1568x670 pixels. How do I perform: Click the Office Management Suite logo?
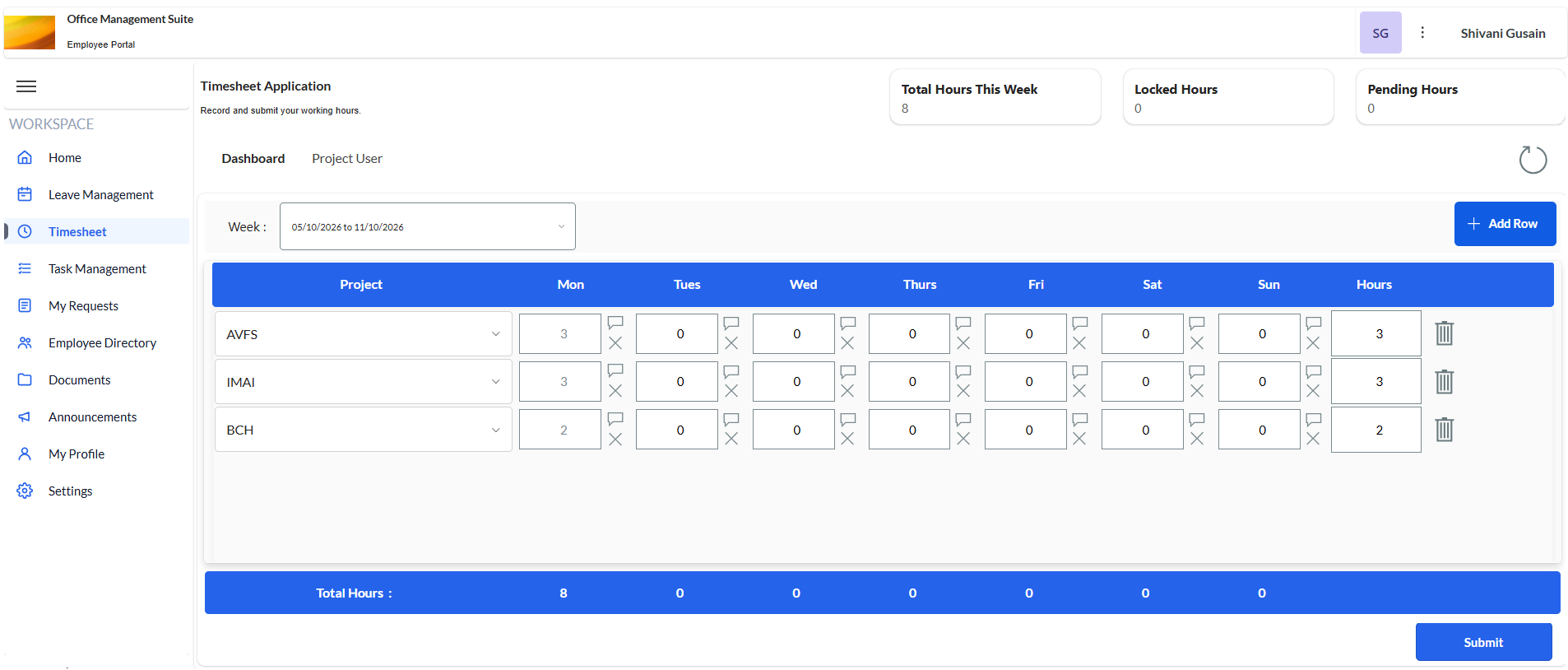(x=30, y=33)
